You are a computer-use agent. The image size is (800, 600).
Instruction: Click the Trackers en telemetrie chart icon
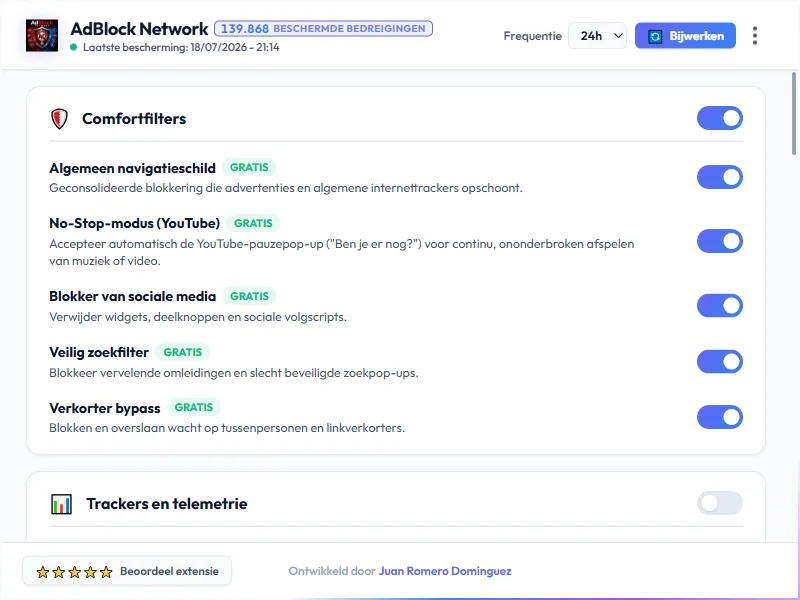pyautogui.click(x=61, y=504)
